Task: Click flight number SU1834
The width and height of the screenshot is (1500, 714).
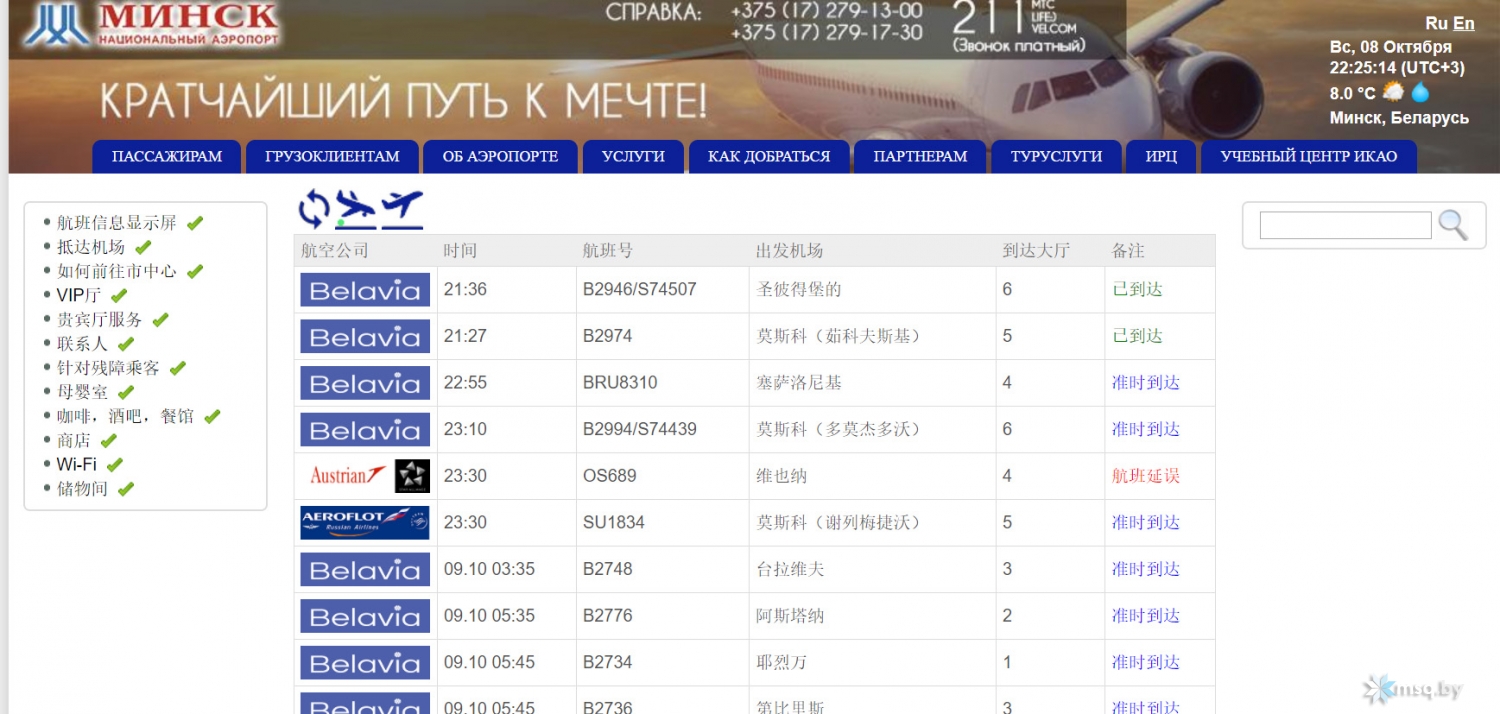Action: [614, 523]
